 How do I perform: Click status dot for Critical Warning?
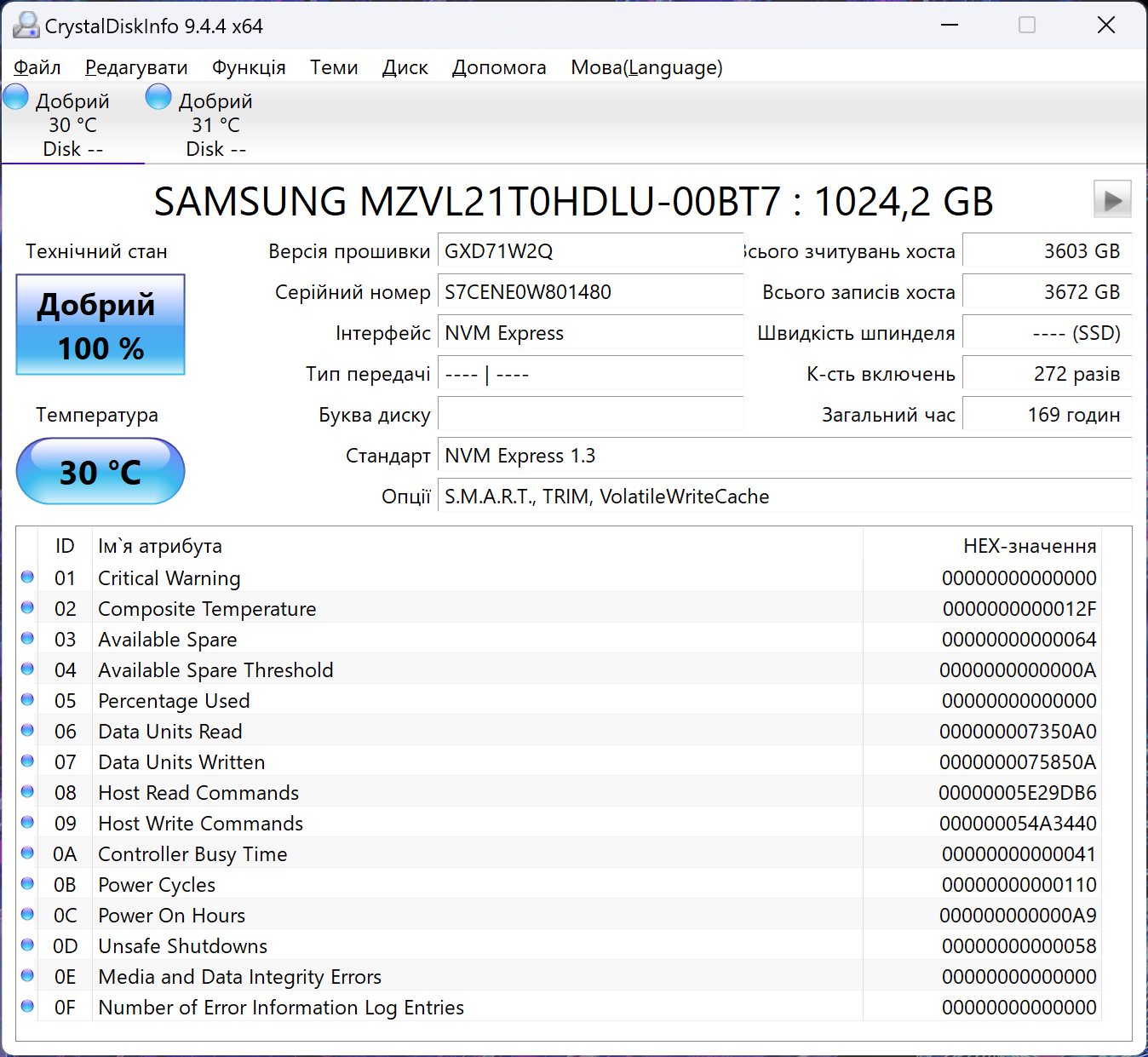point(27,577)
